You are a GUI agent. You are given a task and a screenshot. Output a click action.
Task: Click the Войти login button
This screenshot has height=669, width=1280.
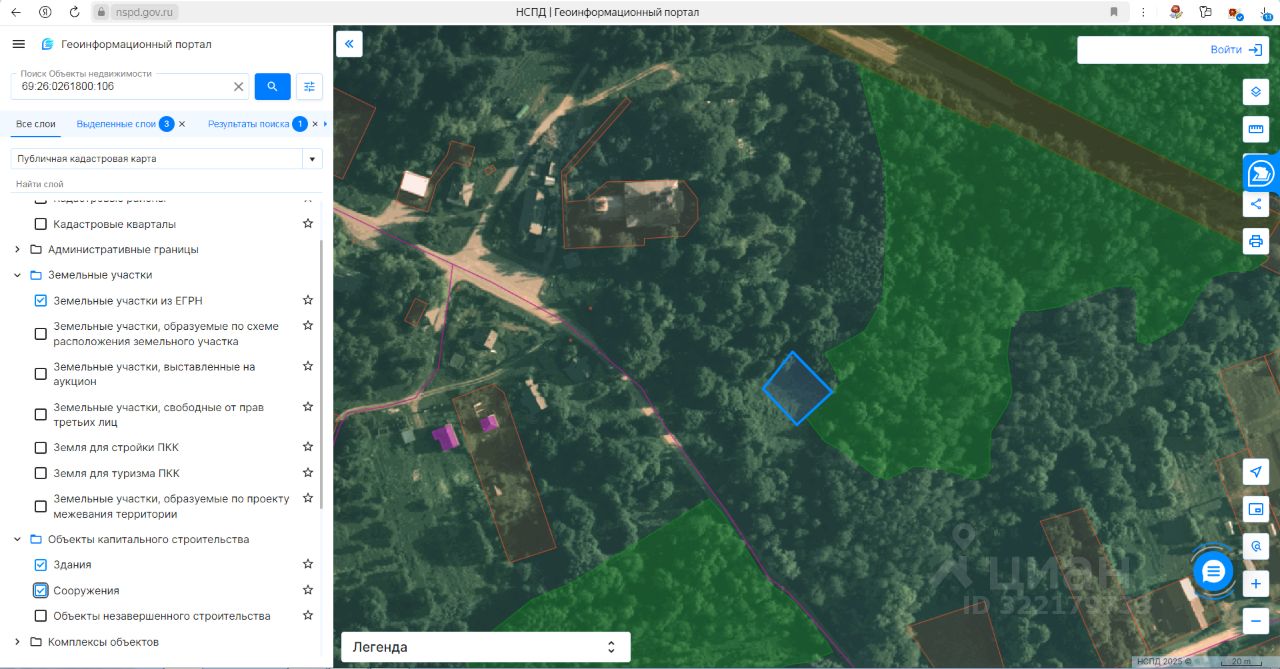1237,50
